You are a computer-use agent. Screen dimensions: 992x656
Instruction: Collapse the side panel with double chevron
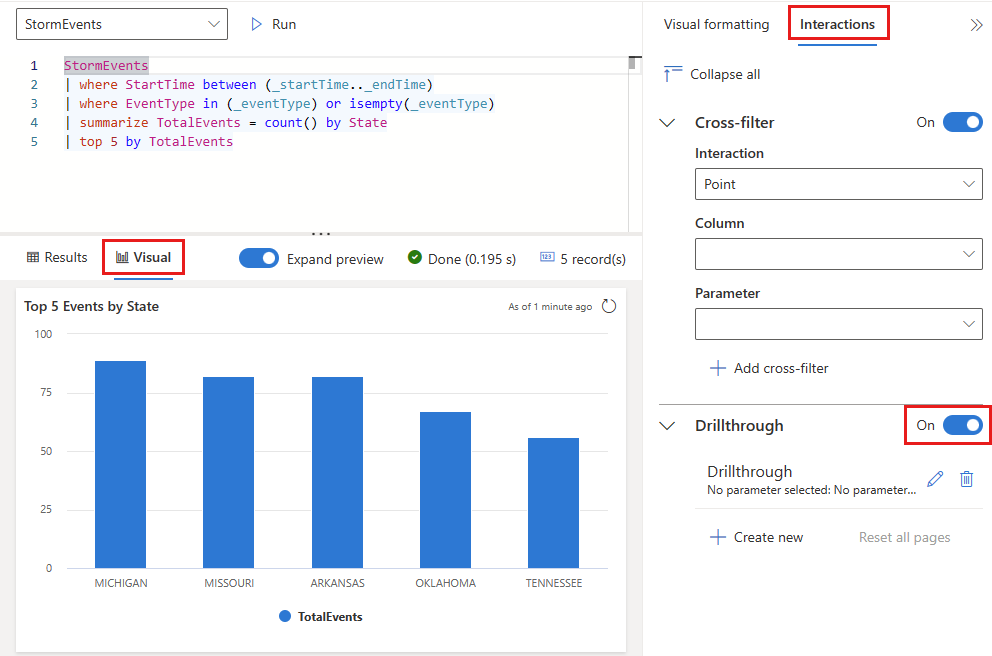pyautogui.click(x=976, y=25)
